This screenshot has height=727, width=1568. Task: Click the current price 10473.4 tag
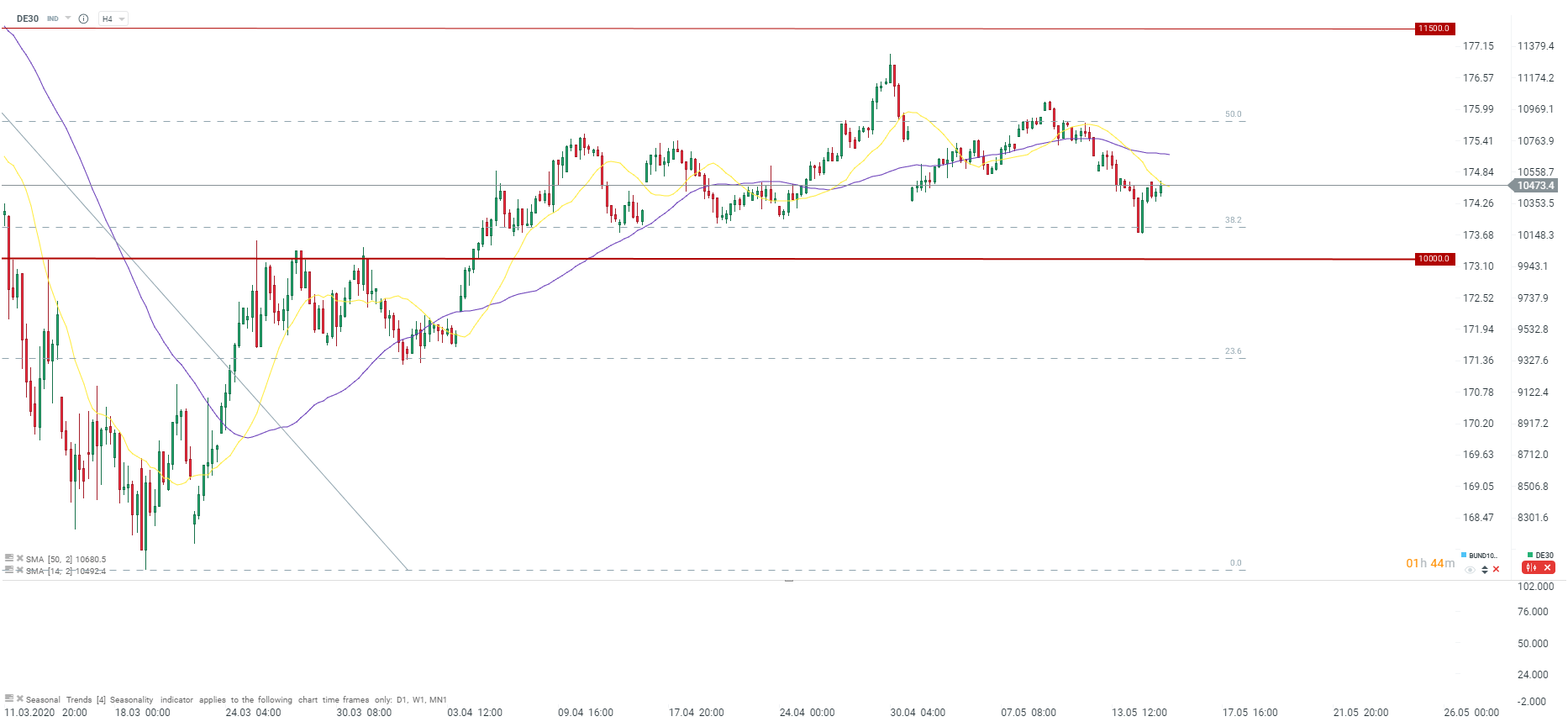tap(1534, 186)
